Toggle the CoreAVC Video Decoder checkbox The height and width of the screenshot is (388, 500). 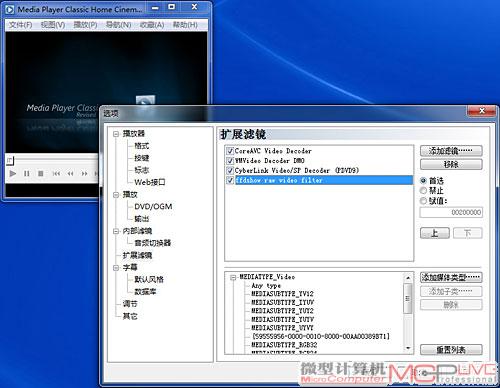(230, 151)
